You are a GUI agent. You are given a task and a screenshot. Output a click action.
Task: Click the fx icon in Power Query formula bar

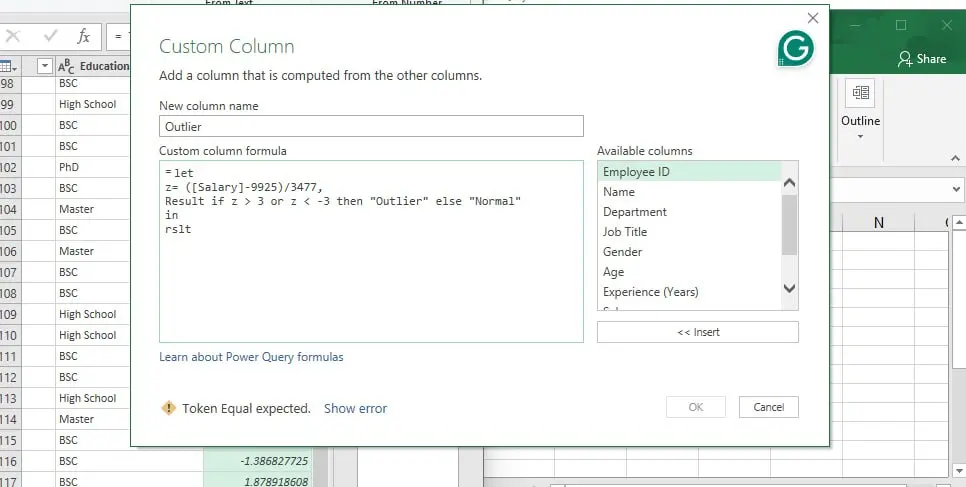pos(84,36)
